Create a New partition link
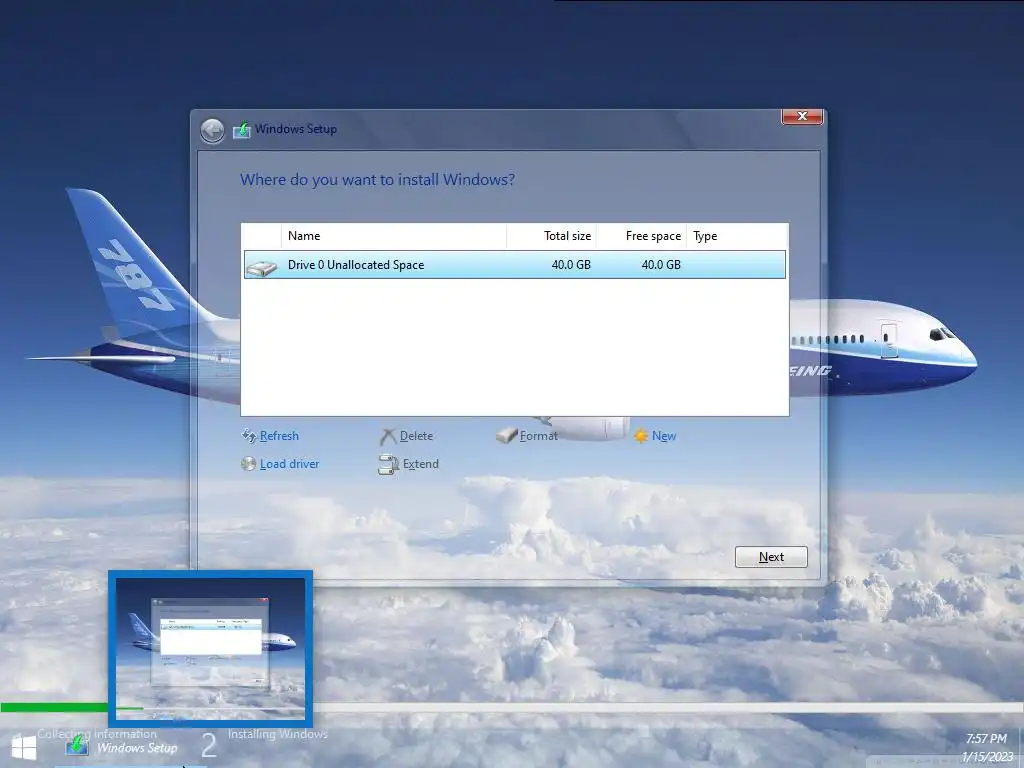Viewport: 1024px width, 768px height. pos(664,436)
